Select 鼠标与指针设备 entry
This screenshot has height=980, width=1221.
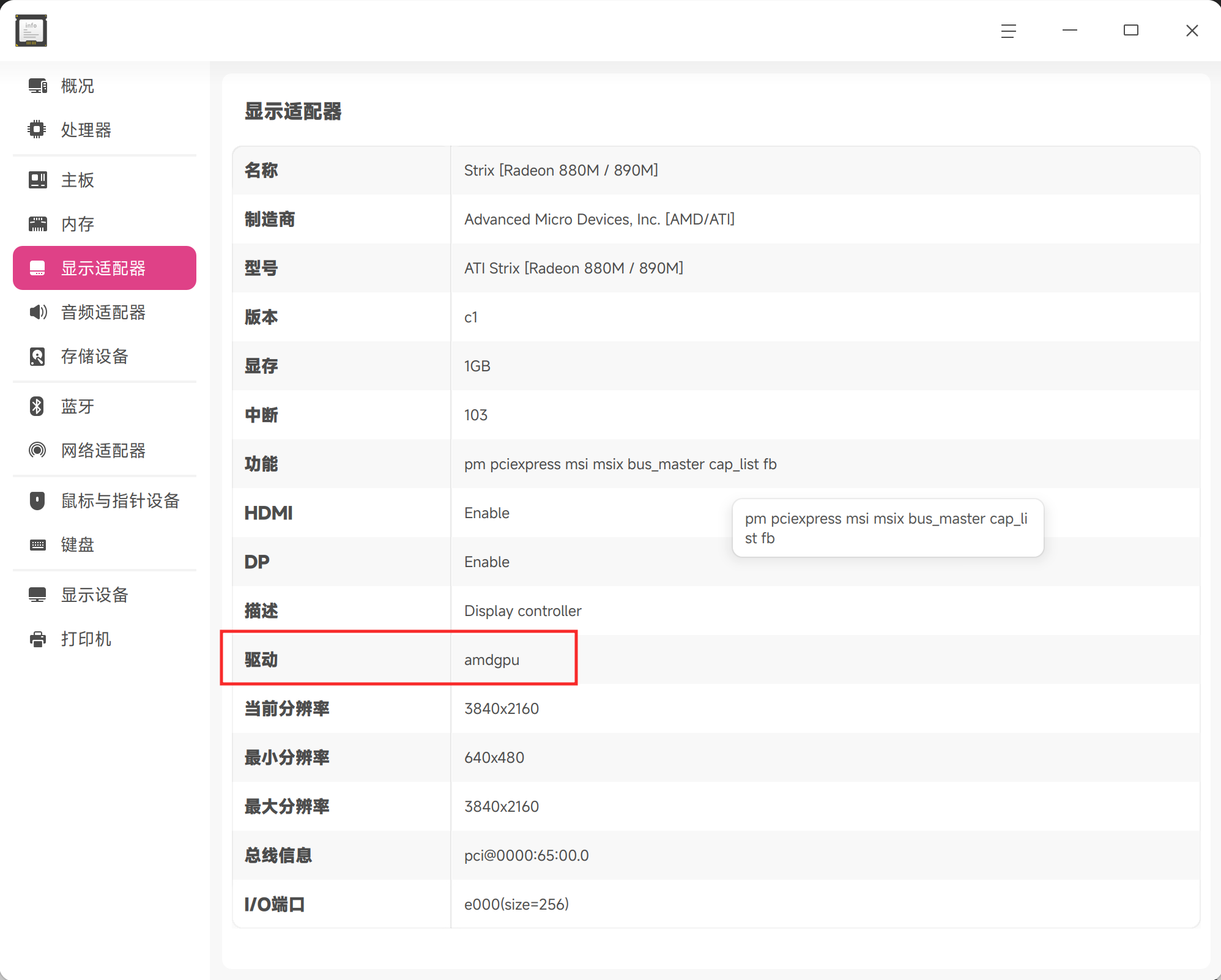click(x=105, y=500)
